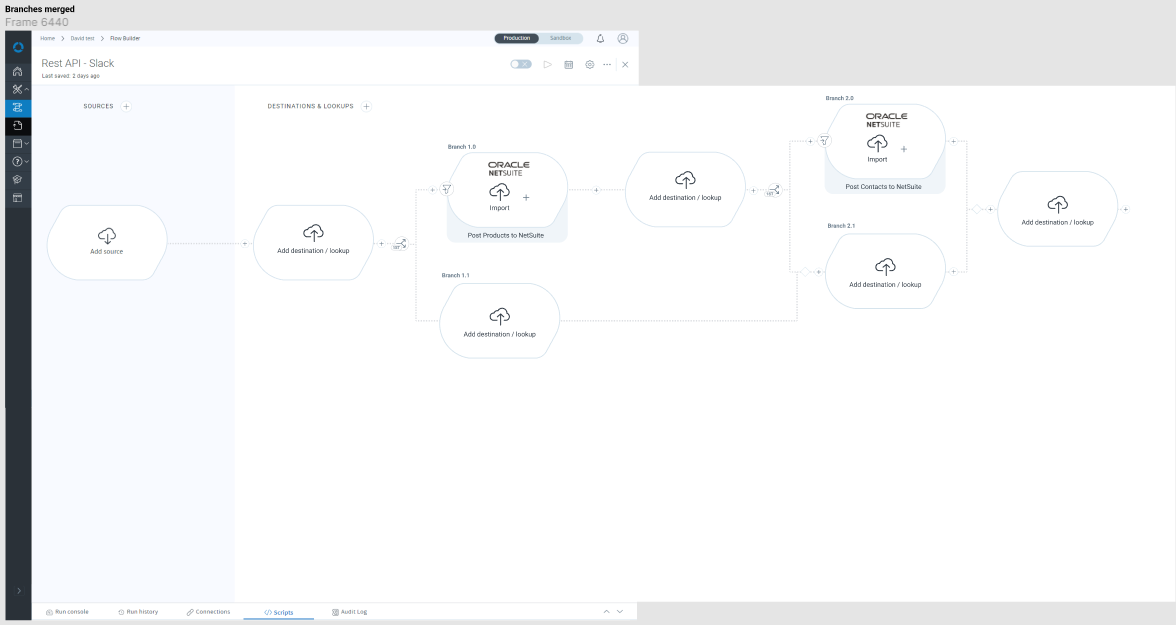
Task: Toggle the flow enable switch
Action: tap(520, 64)
